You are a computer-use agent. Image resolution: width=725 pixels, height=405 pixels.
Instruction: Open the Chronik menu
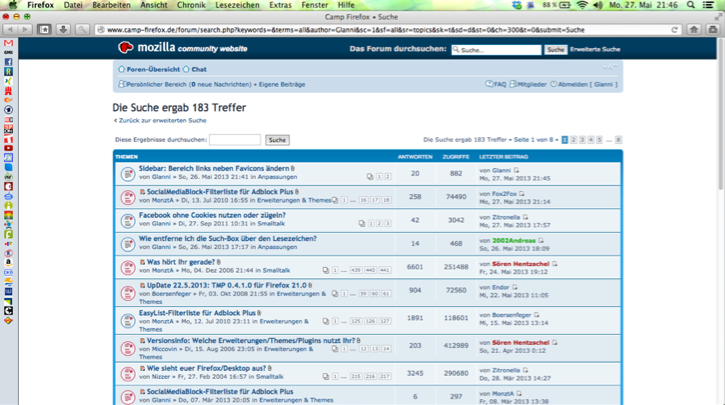tap(191, 5)
